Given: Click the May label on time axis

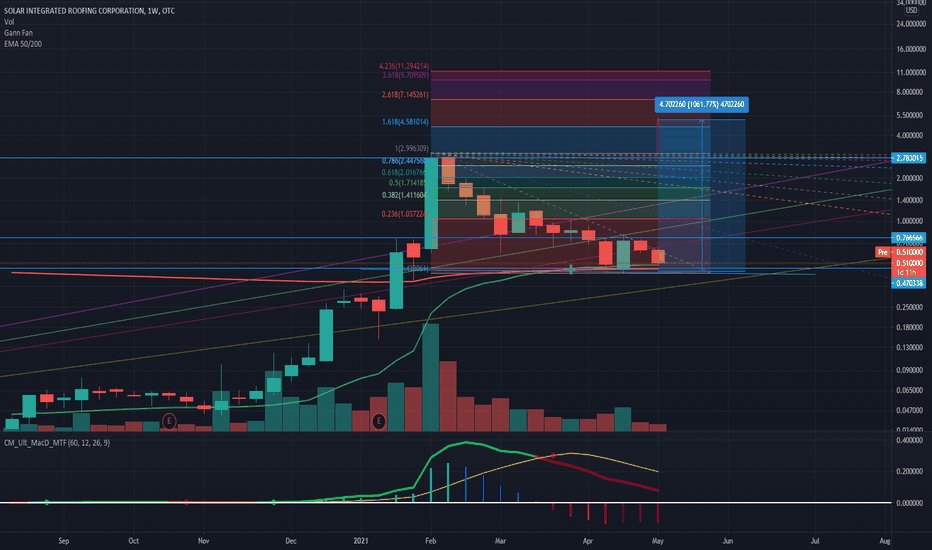Looking at the screenshot, I should 657,541.
